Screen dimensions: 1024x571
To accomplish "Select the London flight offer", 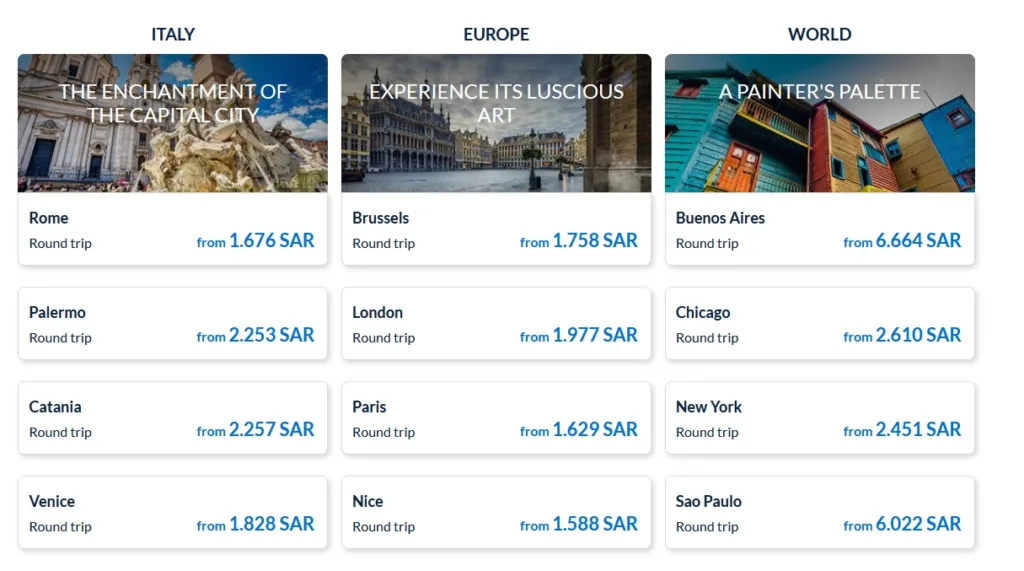I will point(496,323).
